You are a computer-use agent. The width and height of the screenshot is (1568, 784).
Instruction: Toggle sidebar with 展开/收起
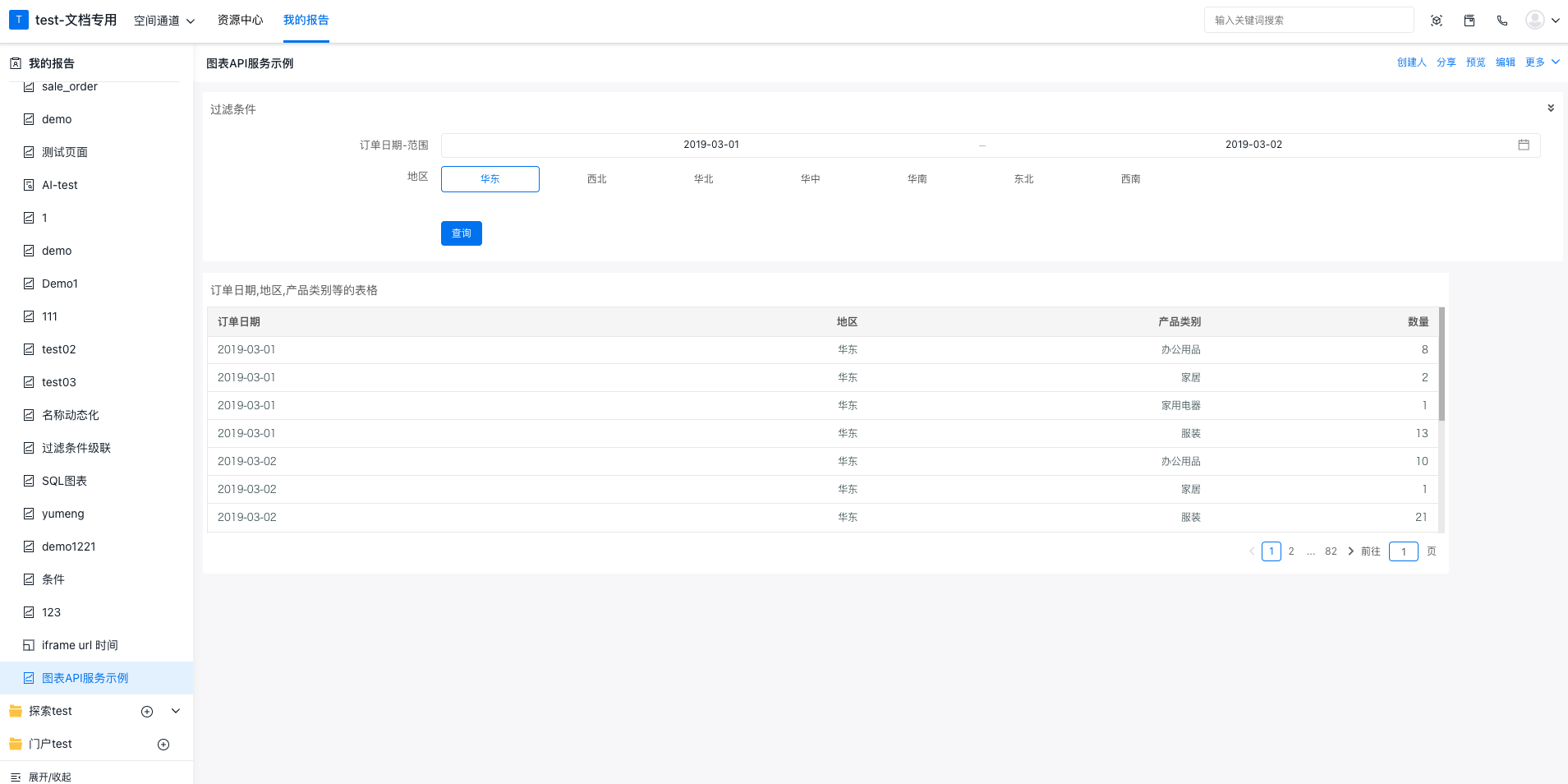pos(41,777)
